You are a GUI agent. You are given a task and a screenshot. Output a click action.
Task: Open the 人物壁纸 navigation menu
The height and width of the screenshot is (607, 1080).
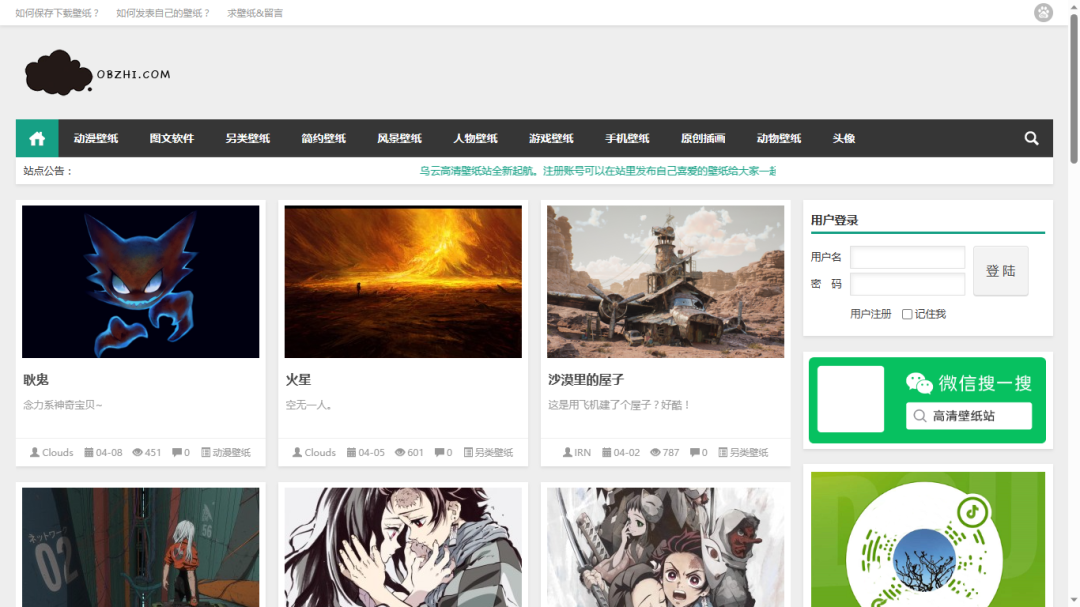point(475,138)
